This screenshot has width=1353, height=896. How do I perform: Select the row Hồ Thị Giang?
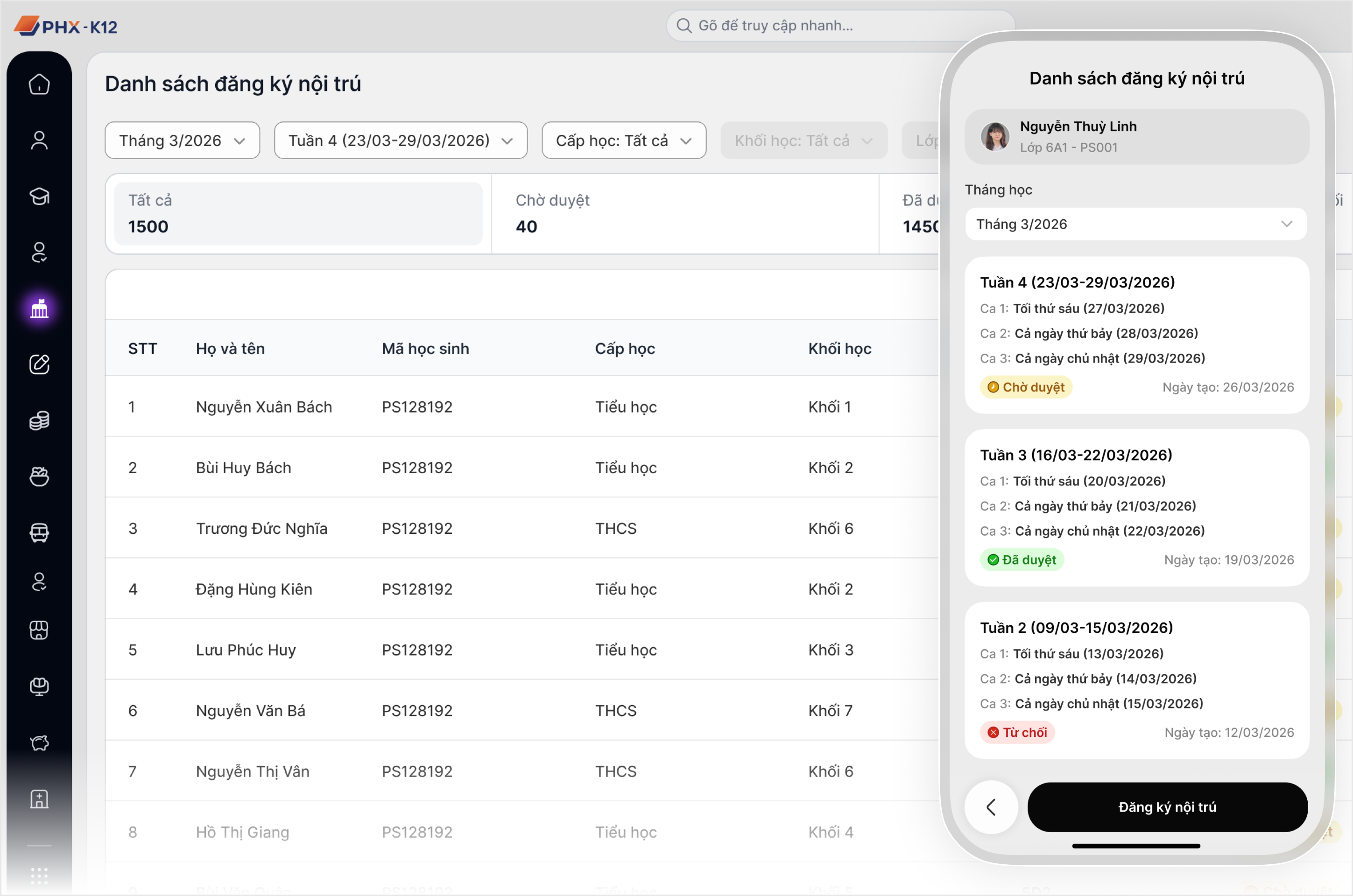522,832
